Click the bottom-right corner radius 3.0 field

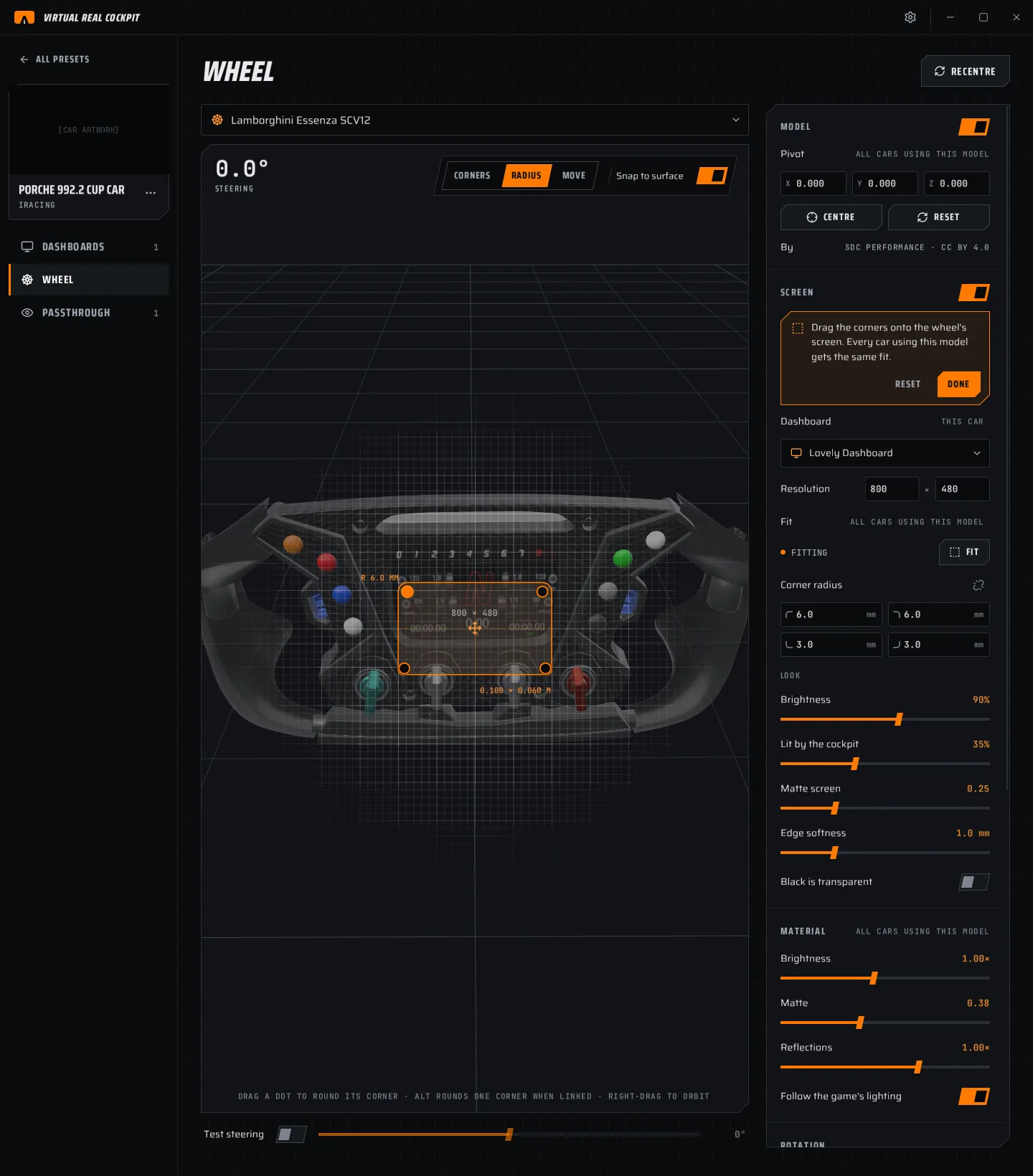939,645
